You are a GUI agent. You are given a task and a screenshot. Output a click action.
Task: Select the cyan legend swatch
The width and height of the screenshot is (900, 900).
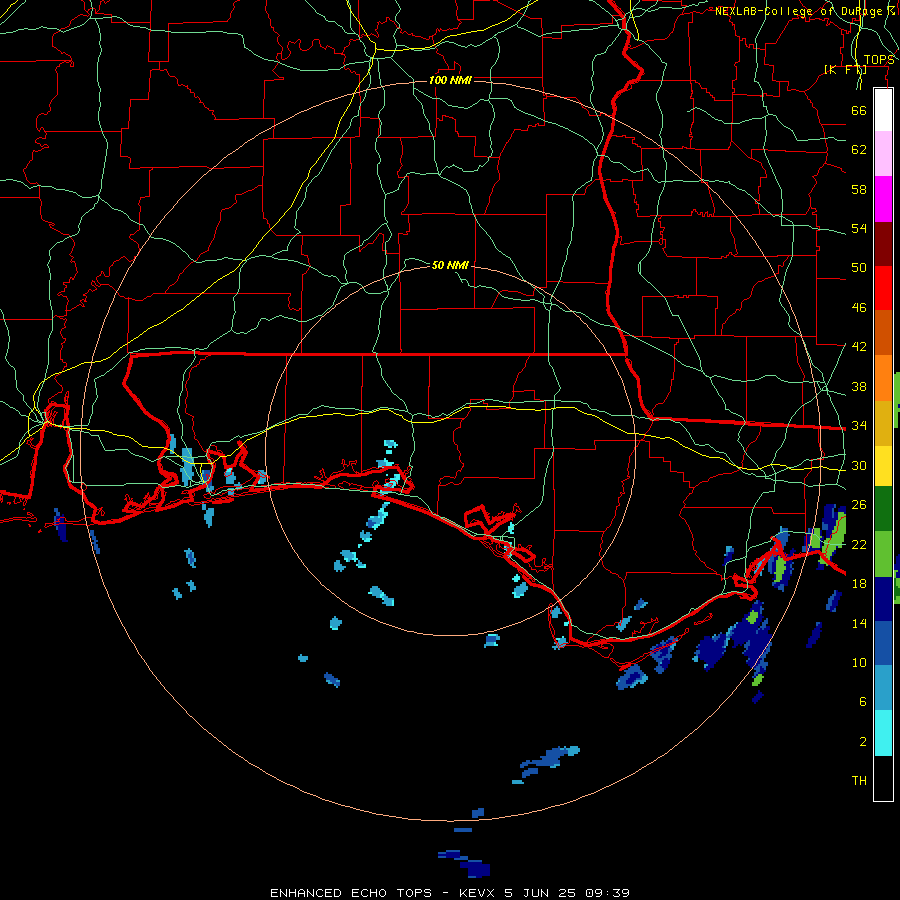pyautogui.click(x=883, y=733)
